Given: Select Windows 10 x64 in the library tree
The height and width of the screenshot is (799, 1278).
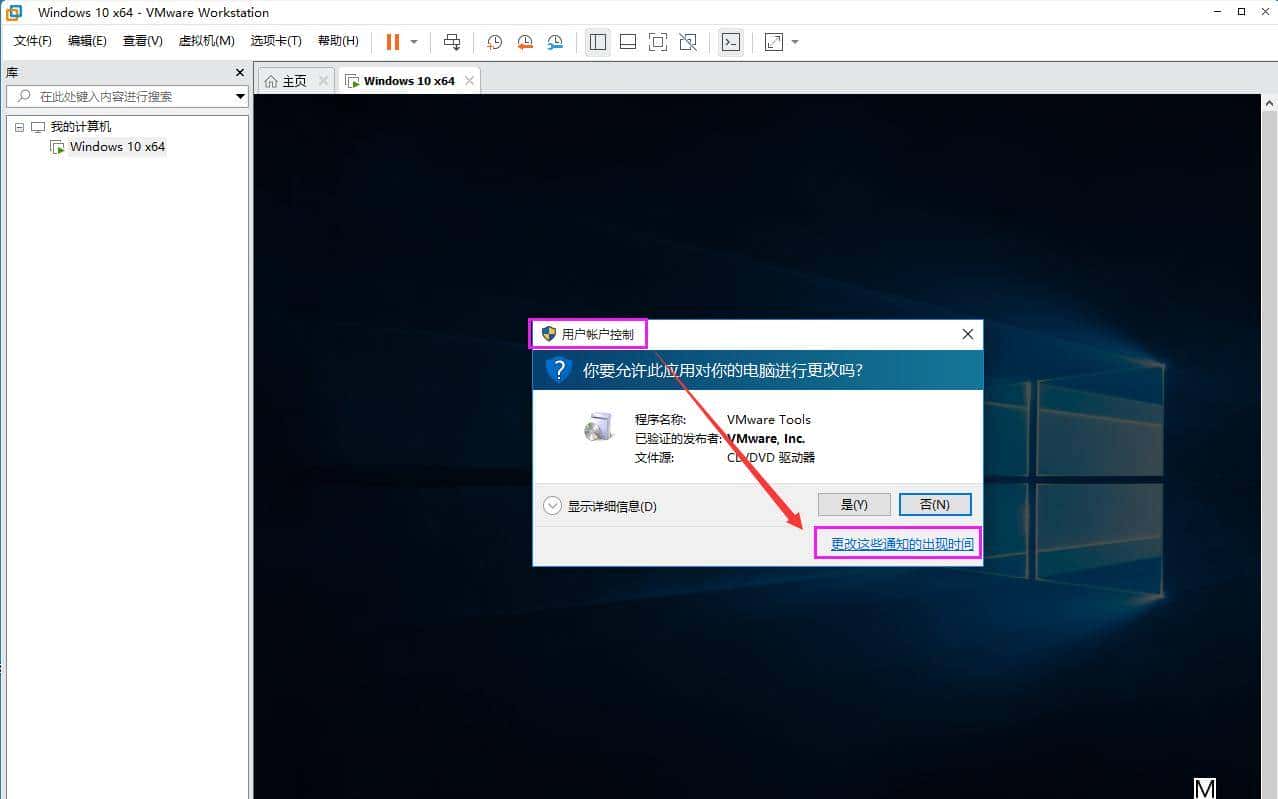Looking at the screenshot, I should pyautogui.click(x=116, y=146).
